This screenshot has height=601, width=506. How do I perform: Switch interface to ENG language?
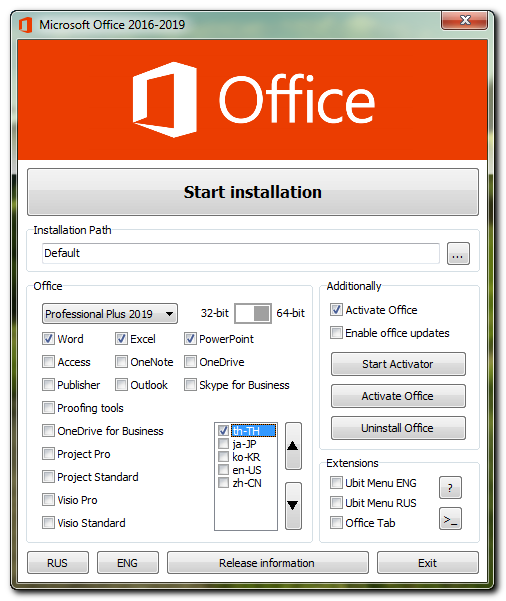pyautogui.click(x=128, y=563)
